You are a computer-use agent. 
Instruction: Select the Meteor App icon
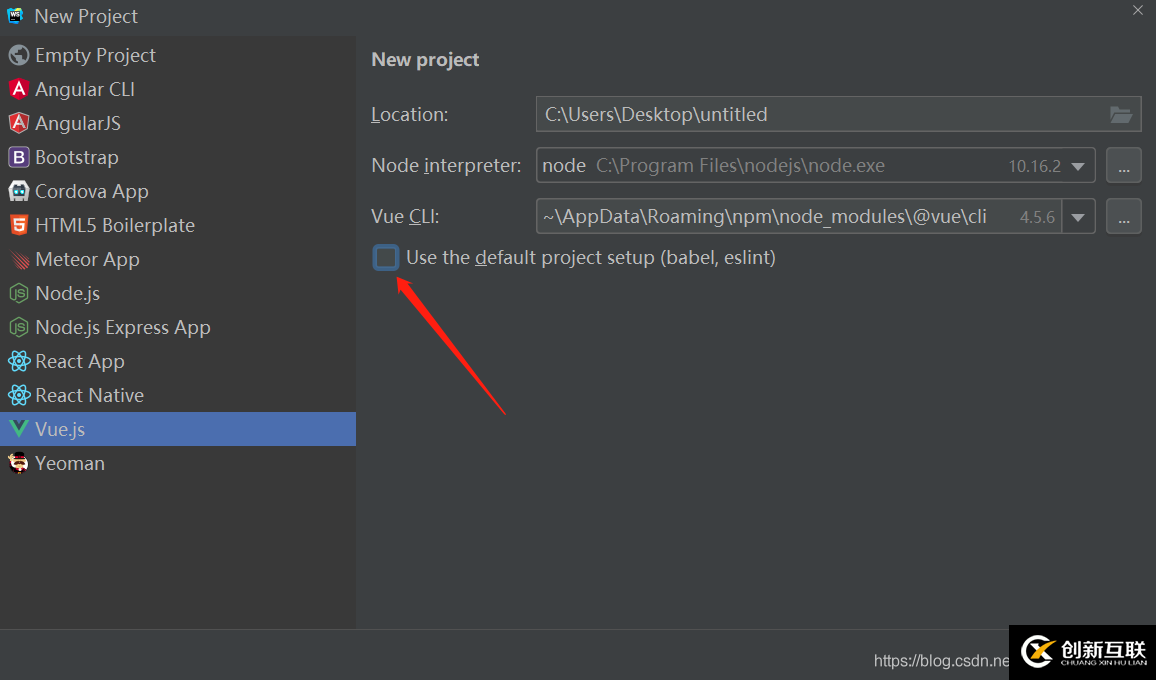pos(18,259)
